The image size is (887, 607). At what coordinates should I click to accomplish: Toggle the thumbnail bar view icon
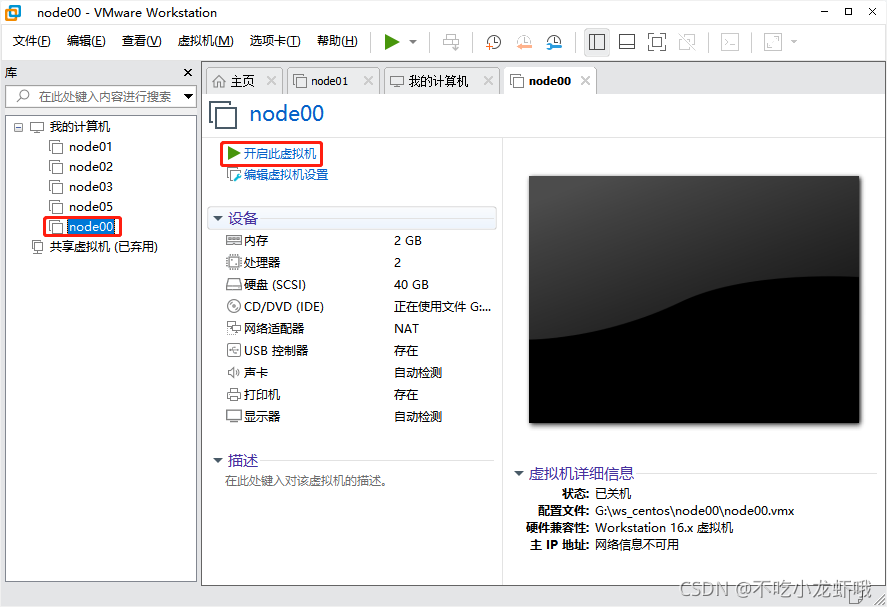627,42
